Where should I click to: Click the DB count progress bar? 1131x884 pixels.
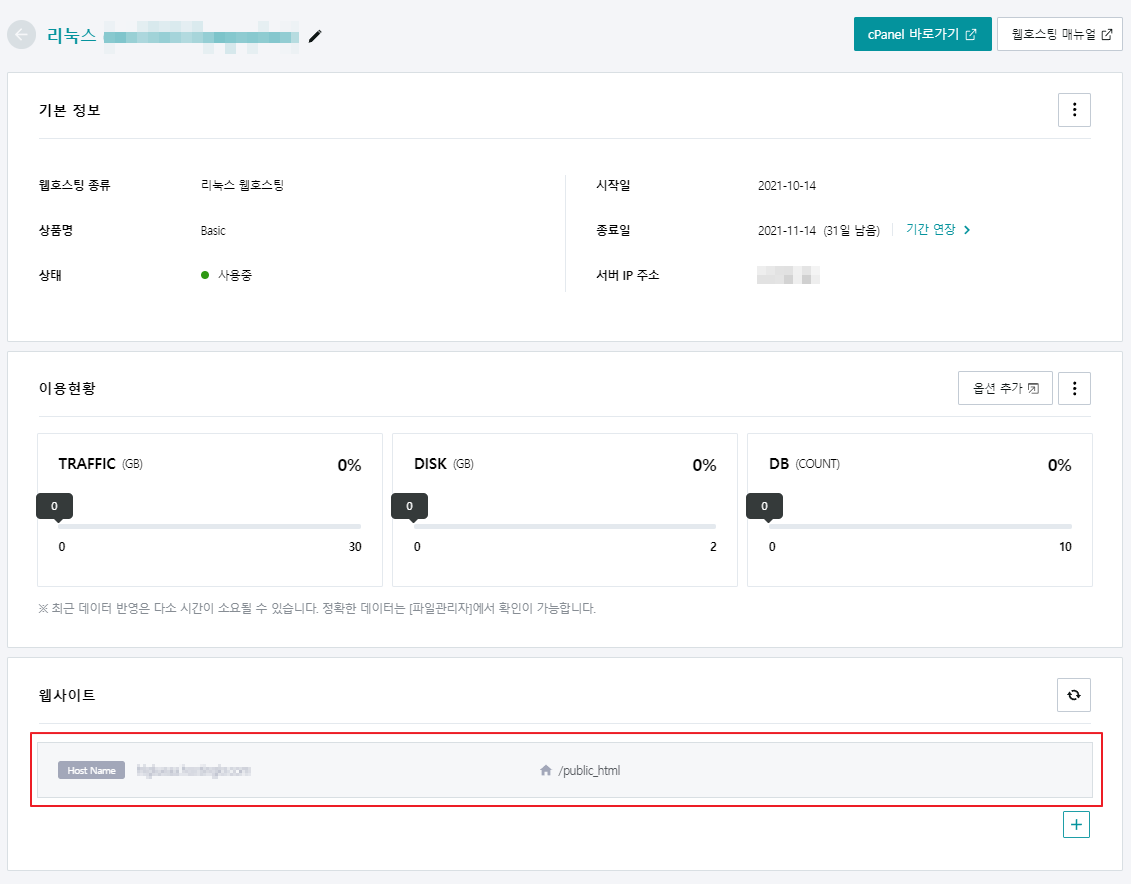pos(920,526)
